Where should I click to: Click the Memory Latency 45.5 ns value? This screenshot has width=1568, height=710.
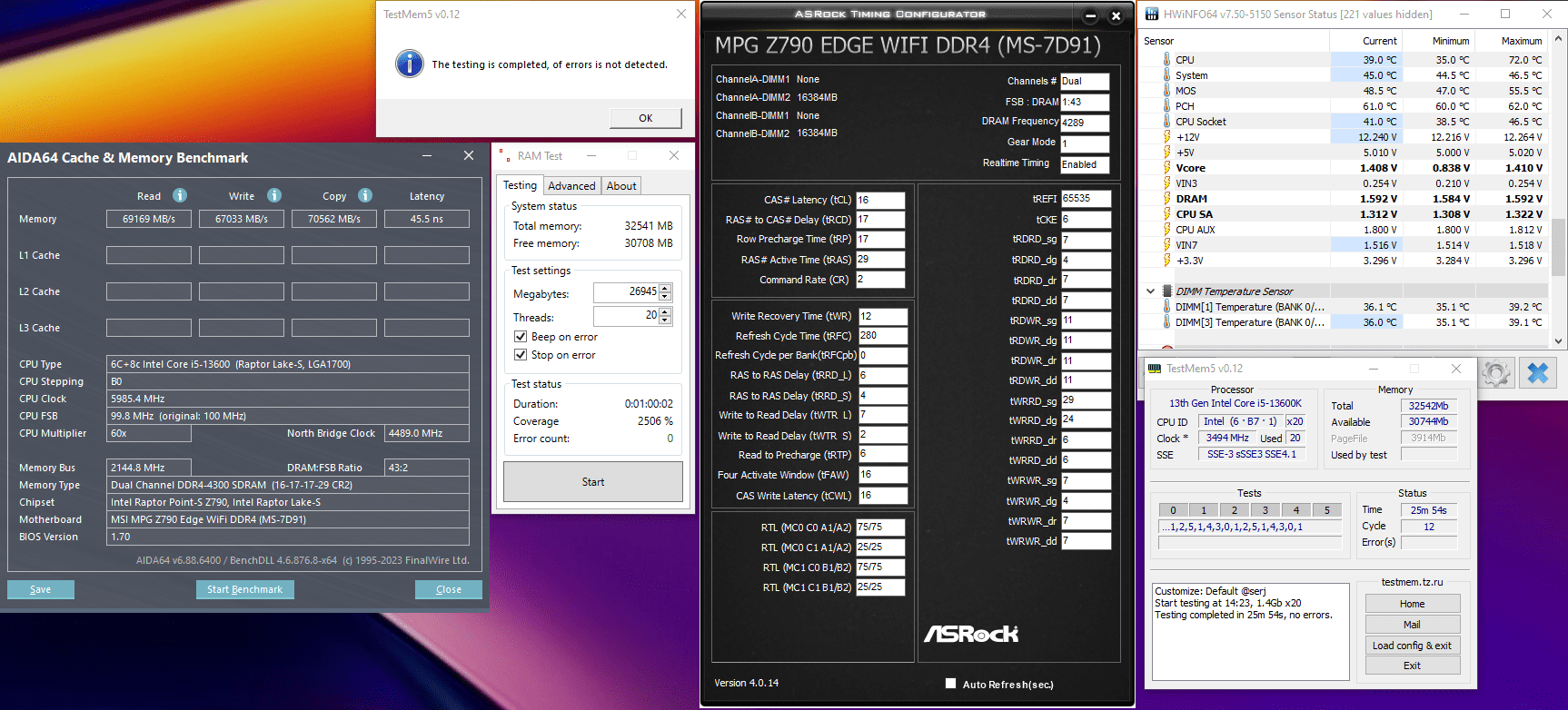coord(427,219)
